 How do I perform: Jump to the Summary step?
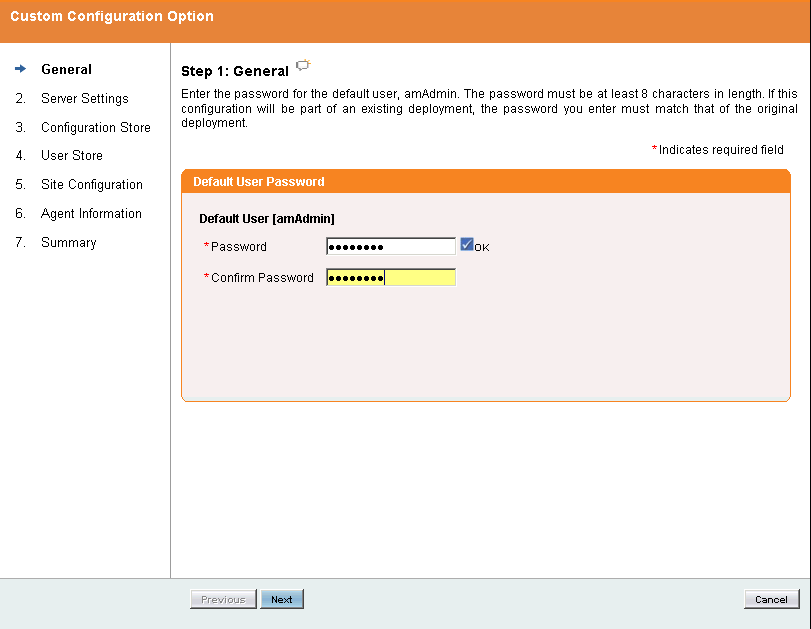(x=68, y=242)
